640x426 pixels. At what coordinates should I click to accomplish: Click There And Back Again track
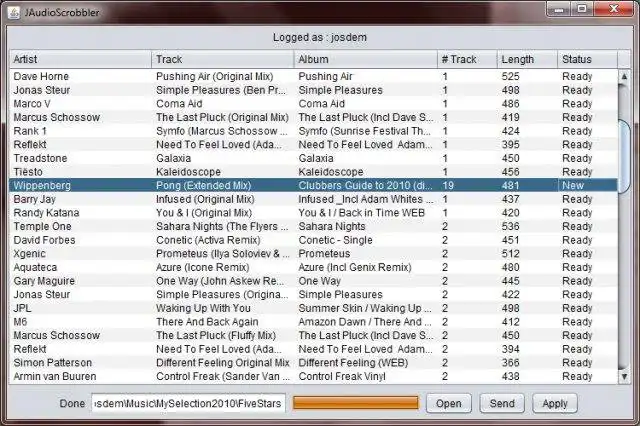(223, 322)
